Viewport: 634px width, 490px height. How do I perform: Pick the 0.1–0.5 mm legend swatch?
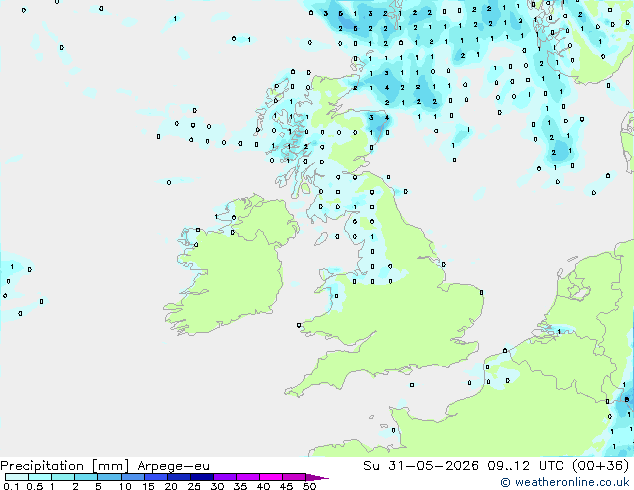(x=17, y=477)
